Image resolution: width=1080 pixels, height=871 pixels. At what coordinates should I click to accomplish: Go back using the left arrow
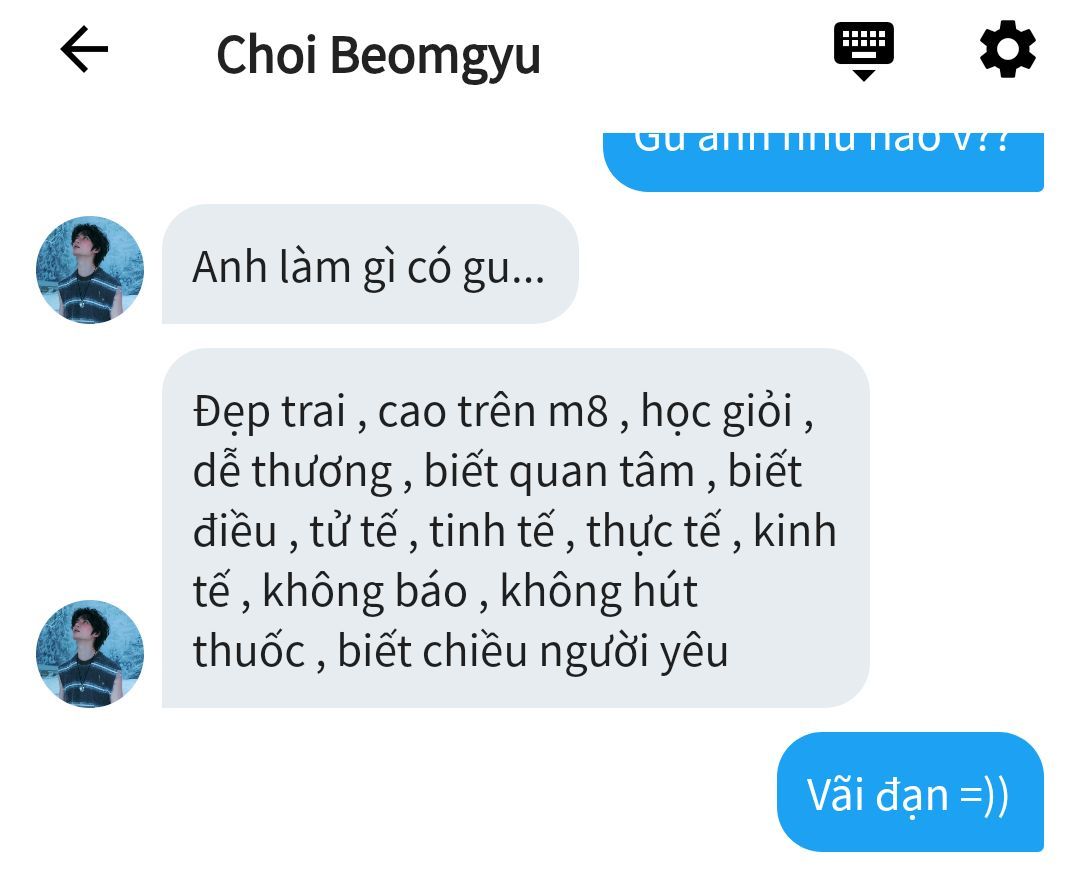tap(84, 49)
